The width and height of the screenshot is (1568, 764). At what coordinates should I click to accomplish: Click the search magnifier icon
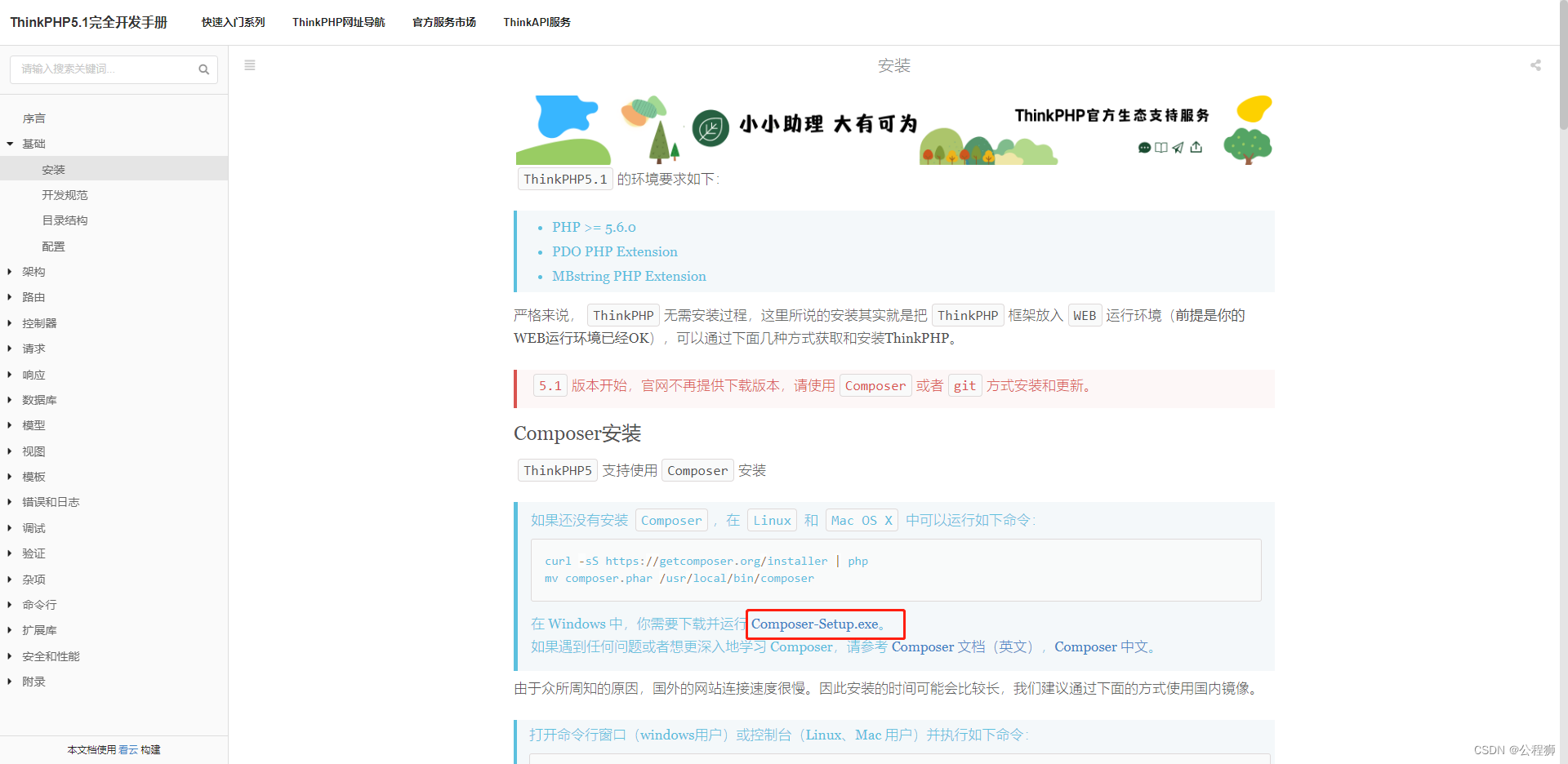point(203,69)
